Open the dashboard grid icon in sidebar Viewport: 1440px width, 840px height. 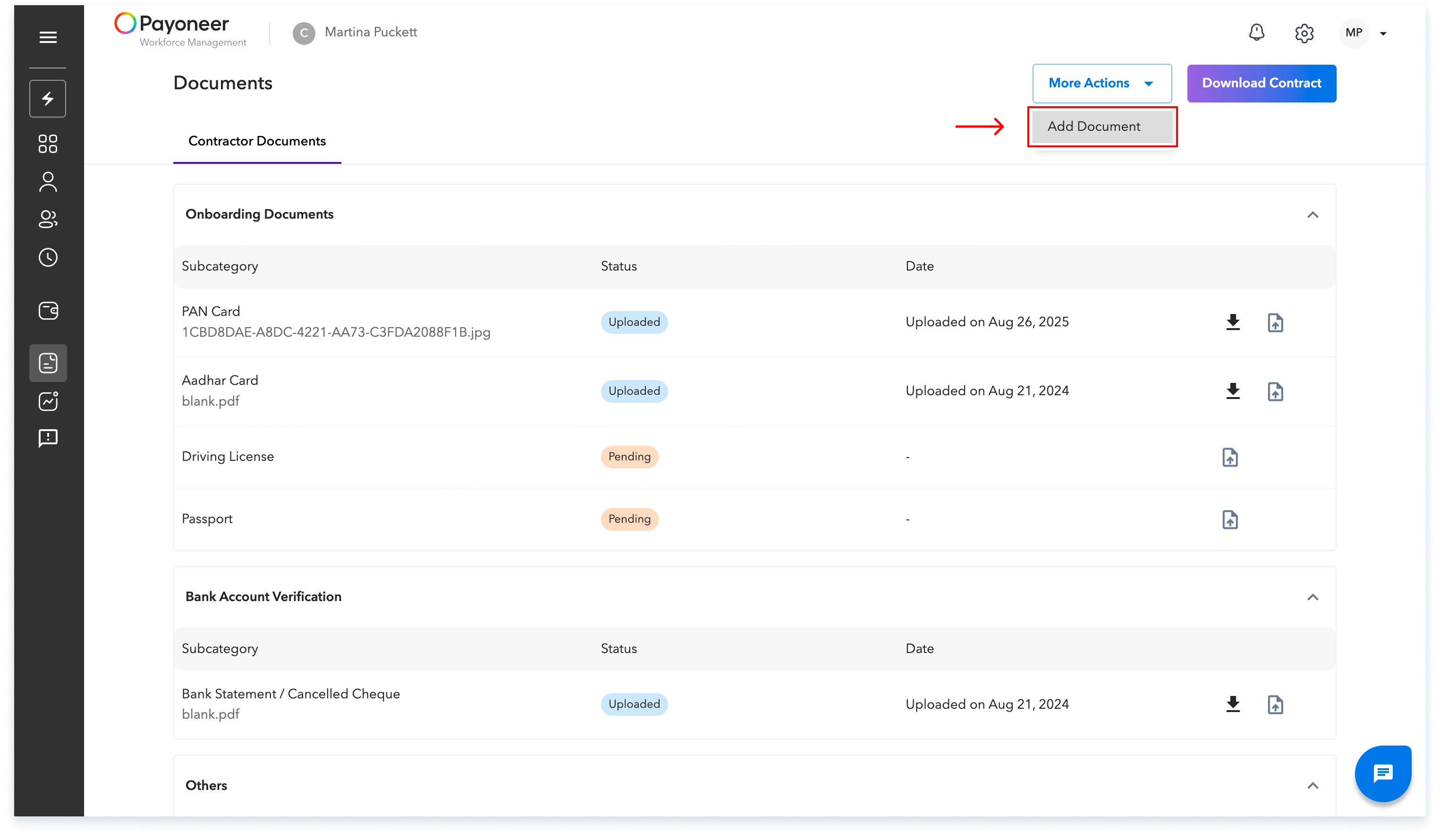[x=48, y=144]
